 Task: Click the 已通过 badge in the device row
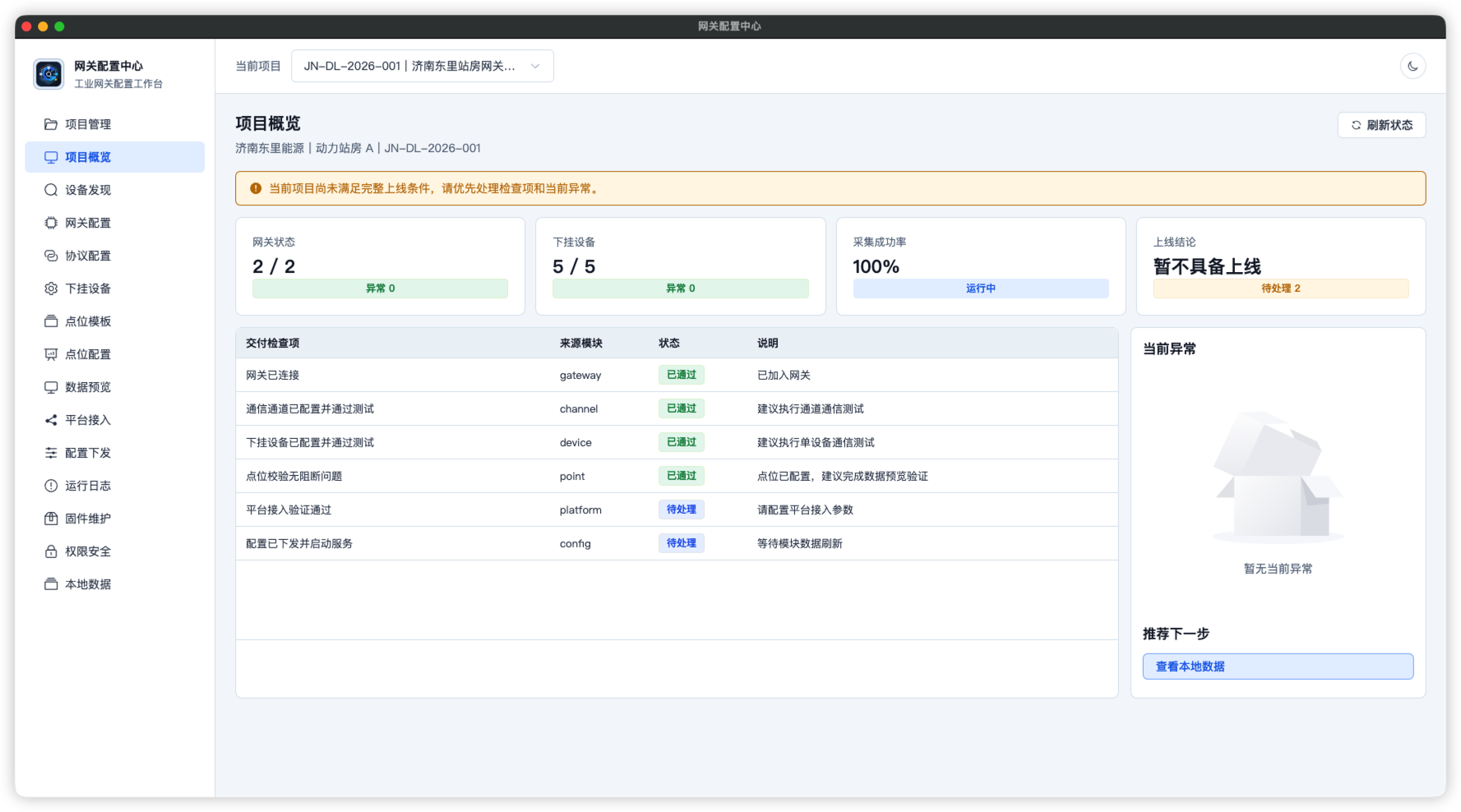point(681,442)
